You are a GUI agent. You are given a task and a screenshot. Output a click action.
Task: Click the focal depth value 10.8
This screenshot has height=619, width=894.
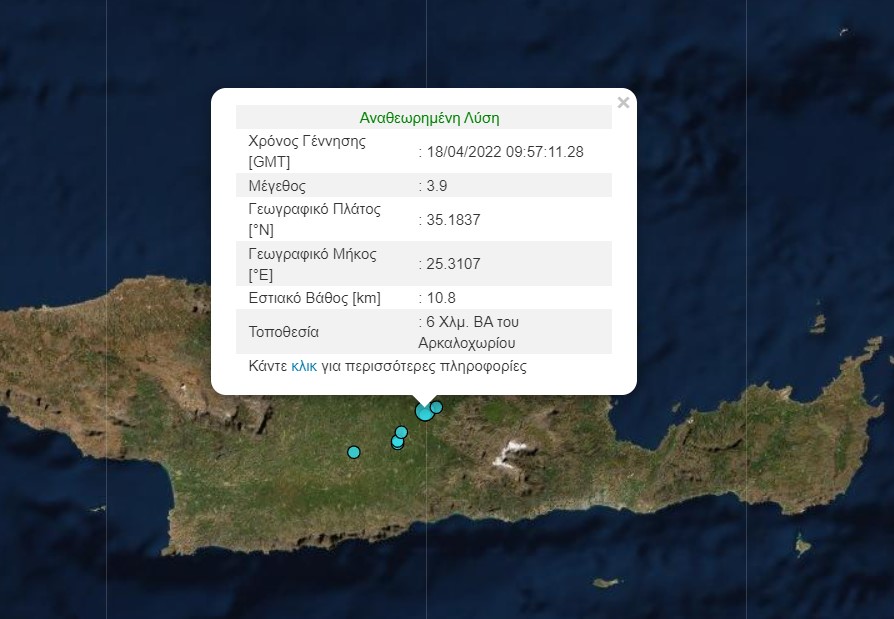[438, 298]
